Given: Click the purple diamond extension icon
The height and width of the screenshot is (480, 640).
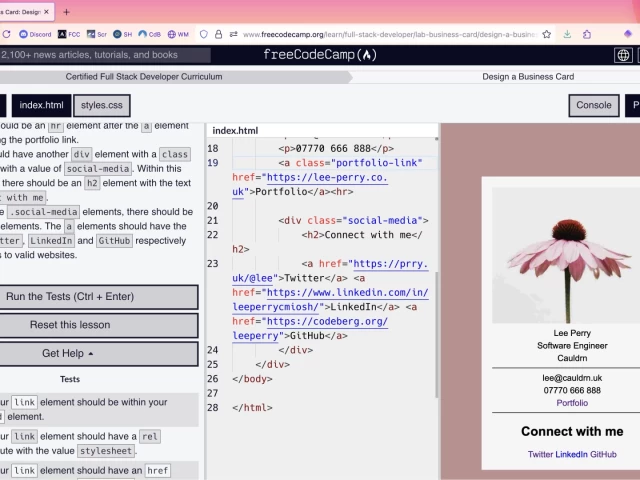Looking at the screenshot, I should pyautogui.click(x=628, y=34).
